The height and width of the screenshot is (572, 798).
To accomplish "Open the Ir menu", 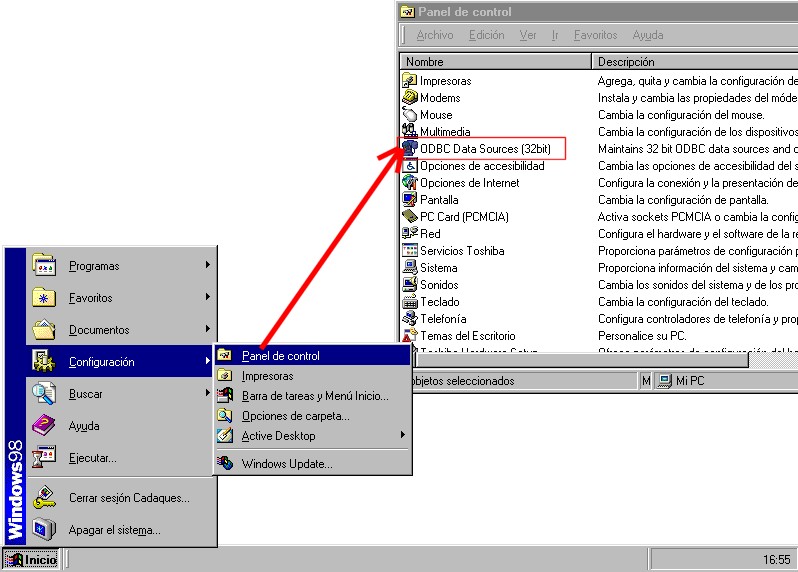I will tap(555, 35).
